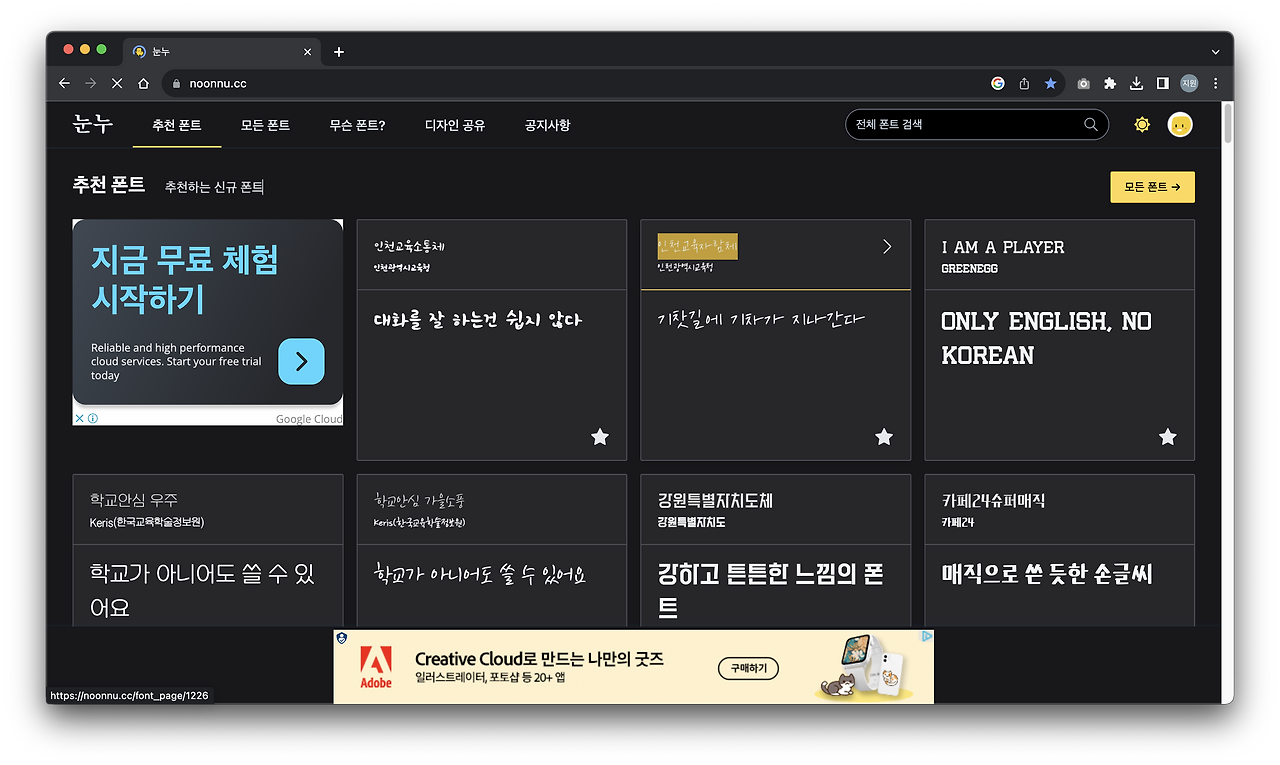Screen dimensions: 1280x765
Task: Click the Google icon in the address bar
Action: (997, 83)
